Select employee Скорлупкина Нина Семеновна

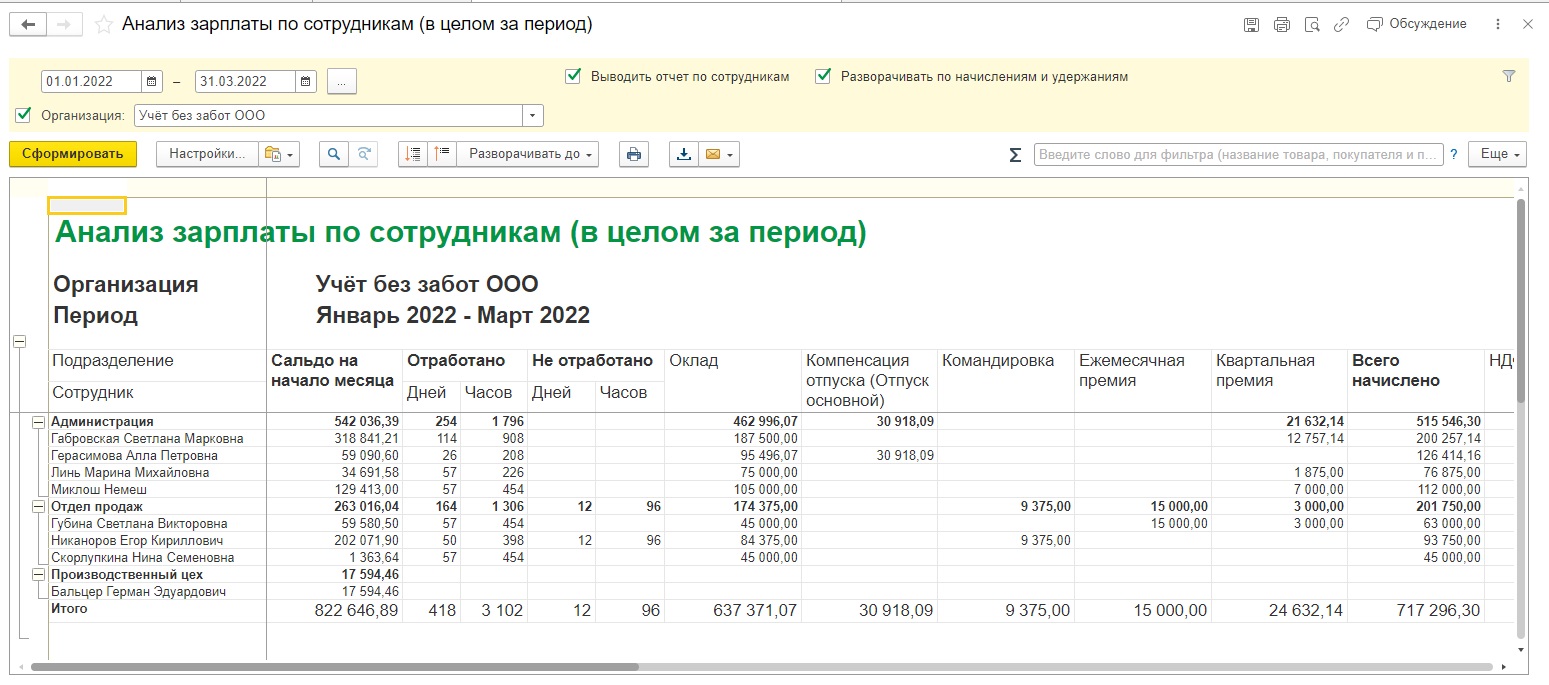pos(143,558)
